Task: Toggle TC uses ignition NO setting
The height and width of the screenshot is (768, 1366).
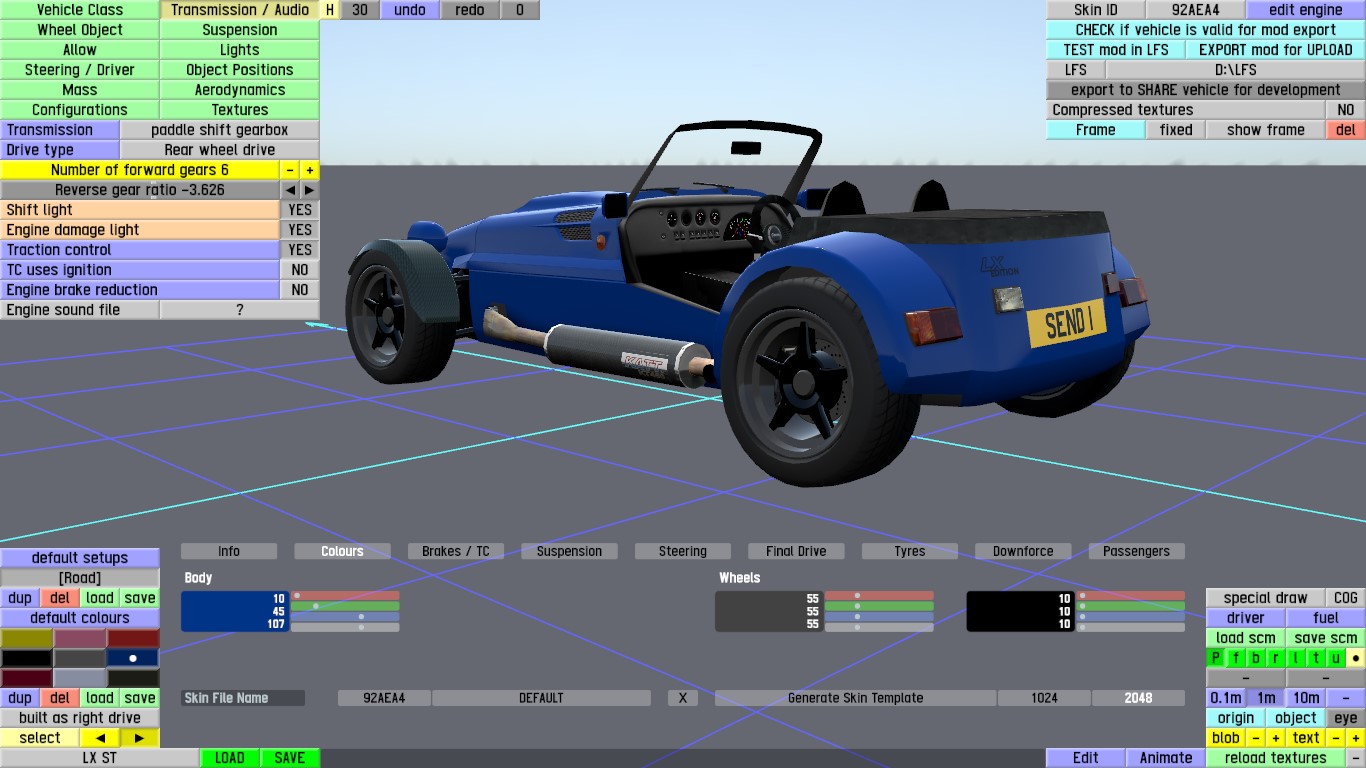Action: [x=300, y=270]
